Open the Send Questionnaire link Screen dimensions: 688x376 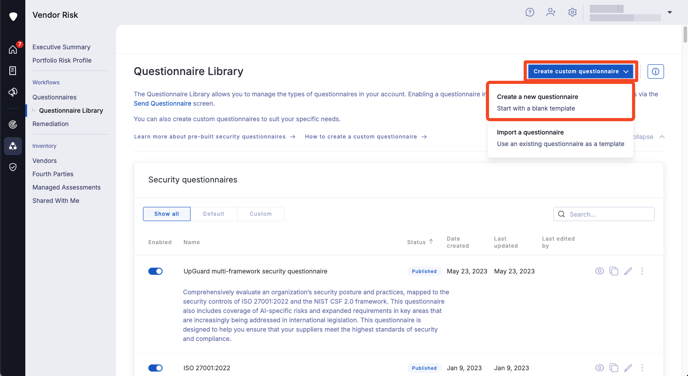pyautogui.click(x=162, y=104)
